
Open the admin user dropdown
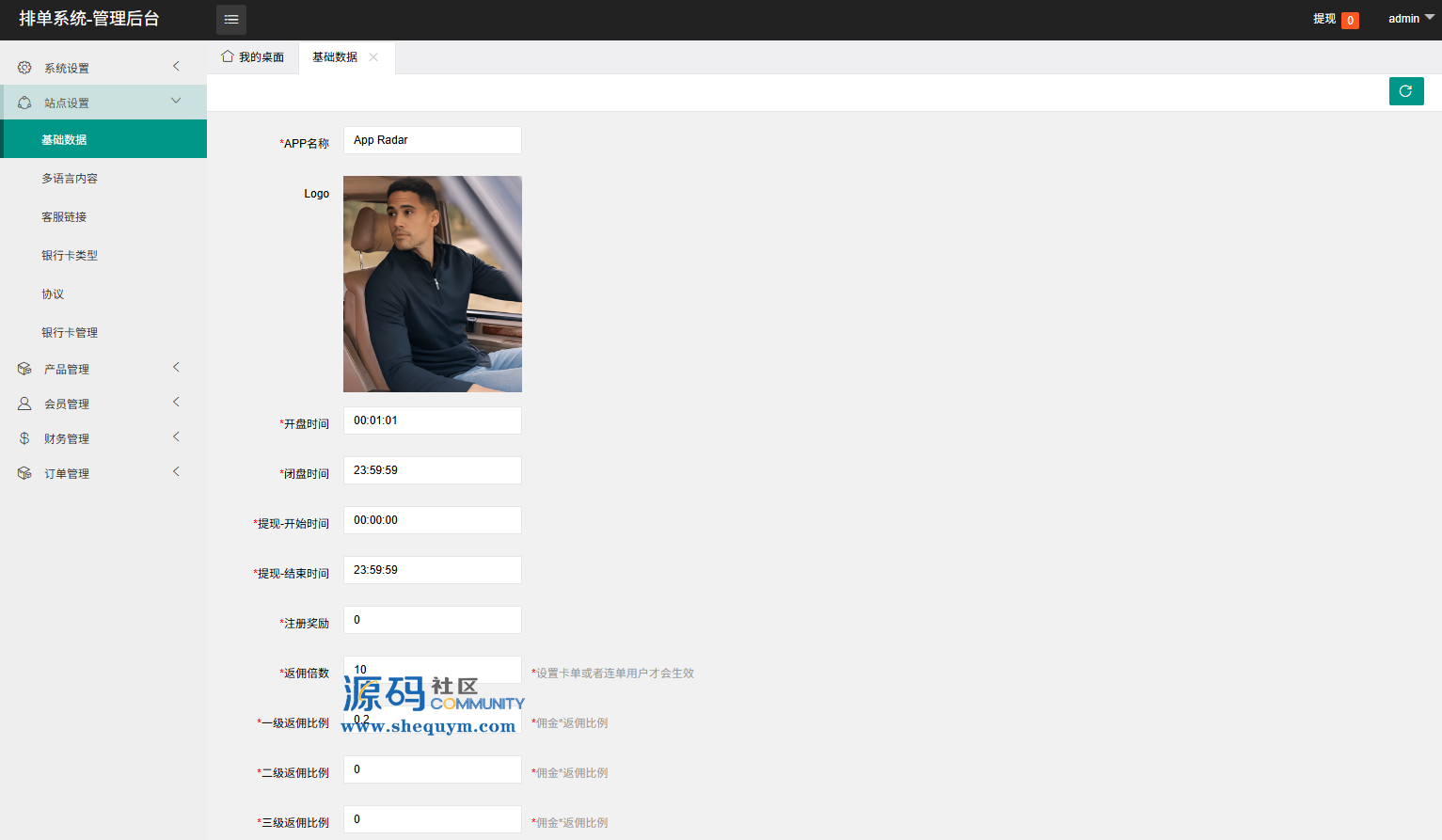pyautogui.click(x=1410, y=19)
